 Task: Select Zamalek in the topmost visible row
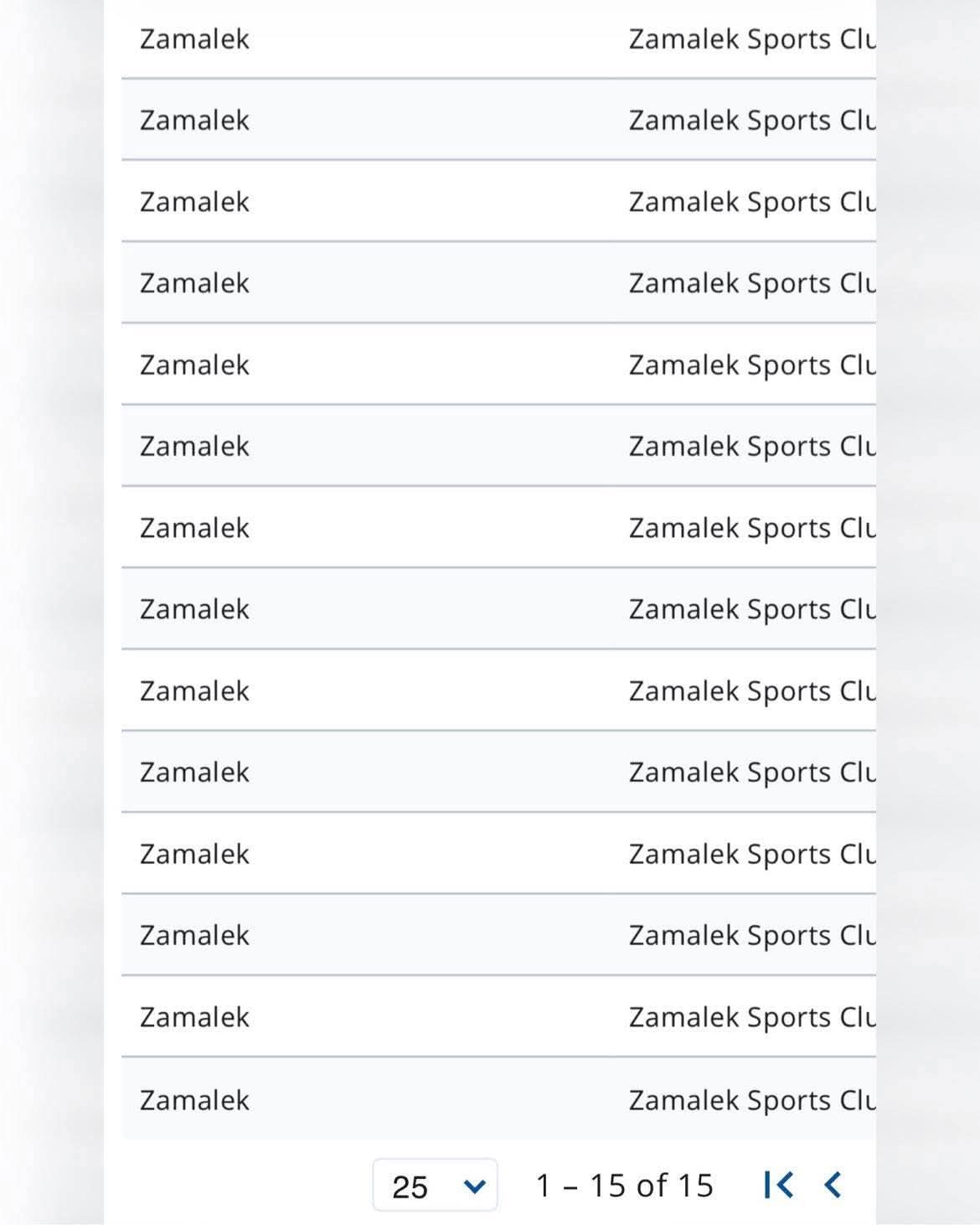click(x=194, y=39)
